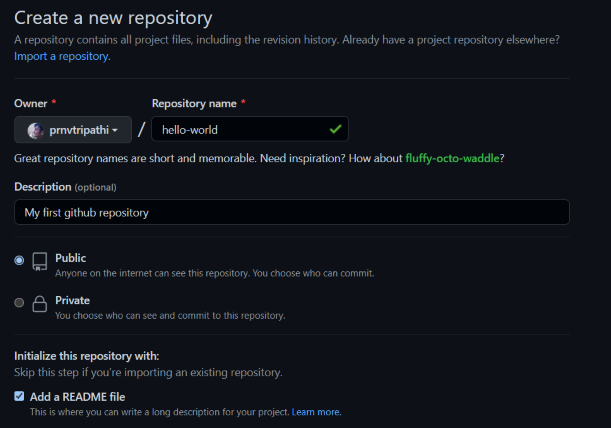Viewport: 611px width, 428px height.
Task: Click the Description field with My first github repository
Action: (x=292, y=212)
